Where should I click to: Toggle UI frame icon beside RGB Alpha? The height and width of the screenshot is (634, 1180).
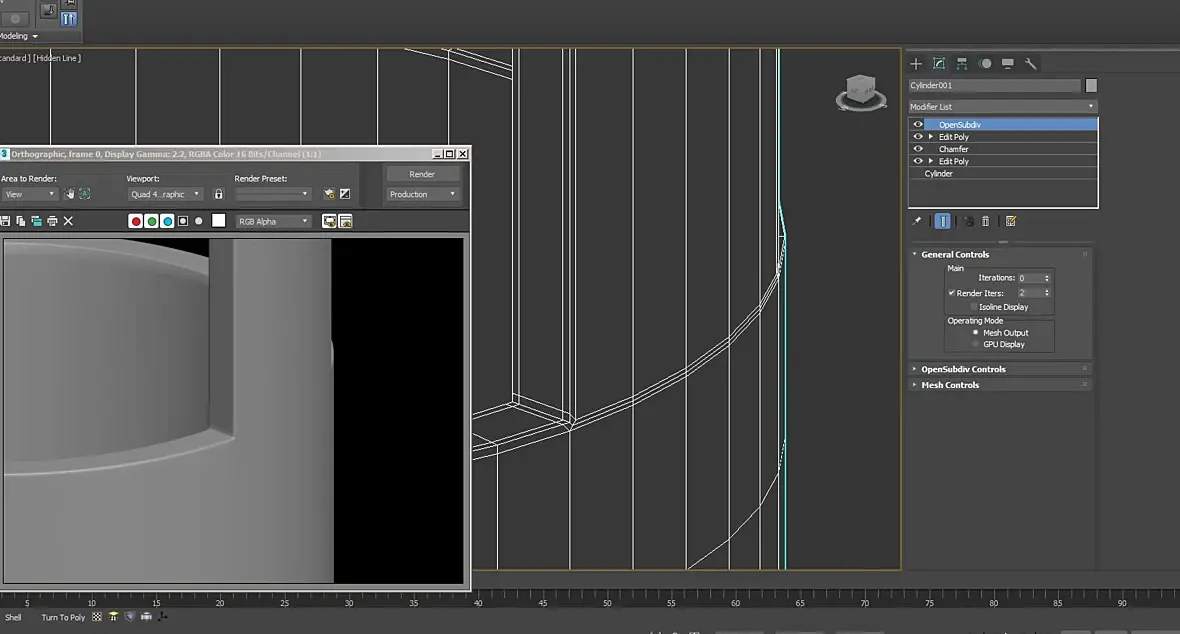345,221
